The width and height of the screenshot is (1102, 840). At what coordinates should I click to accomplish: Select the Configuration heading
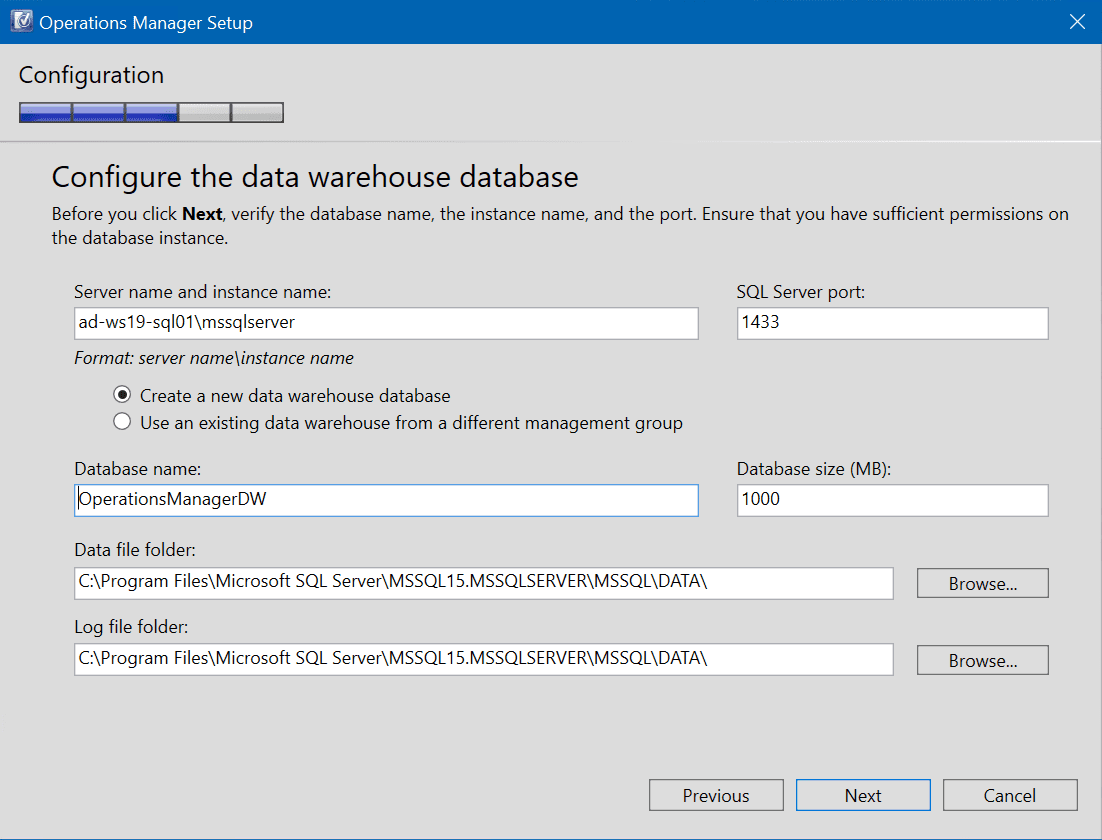click(x=91, y=75)
